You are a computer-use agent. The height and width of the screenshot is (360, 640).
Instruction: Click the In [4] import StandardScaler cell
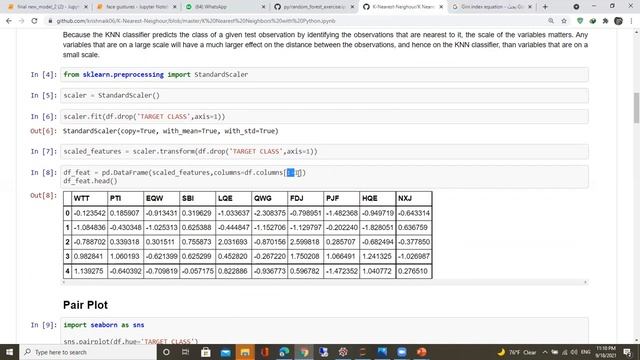[324, 75]
